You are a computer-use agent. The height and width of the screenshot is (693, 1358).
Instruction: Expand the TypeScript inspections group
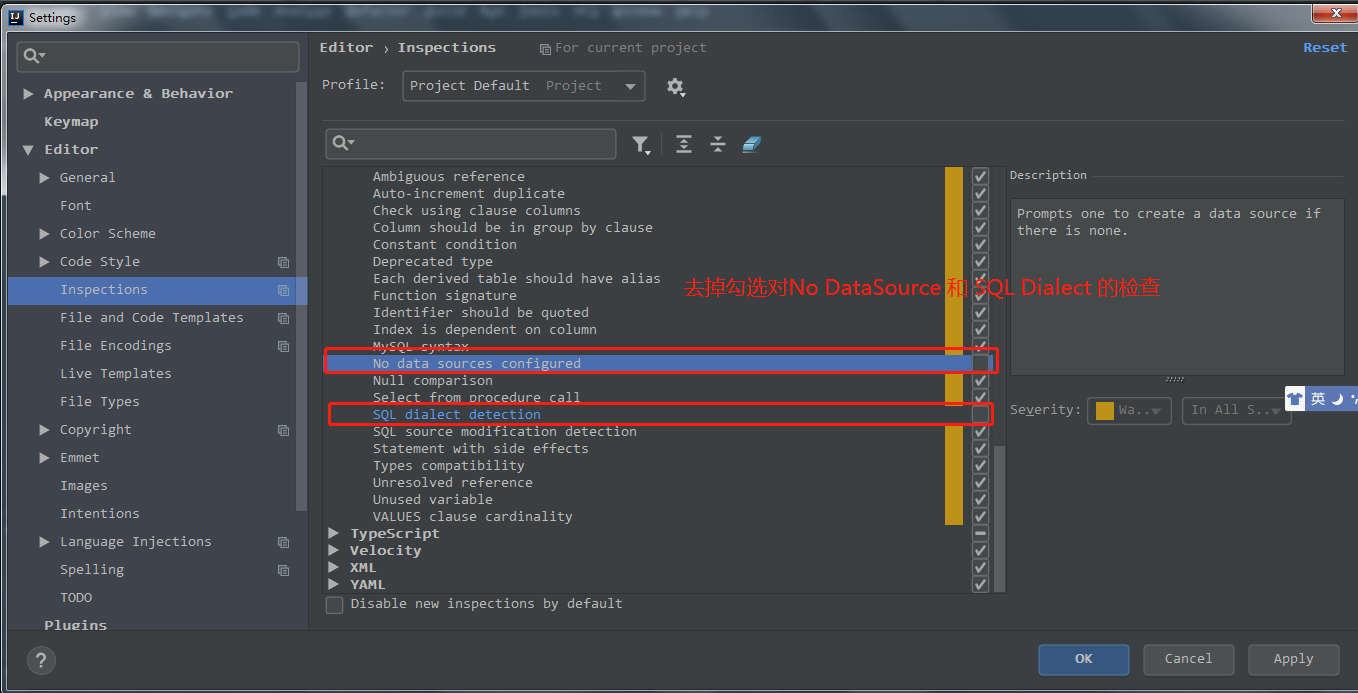(334, 534)
